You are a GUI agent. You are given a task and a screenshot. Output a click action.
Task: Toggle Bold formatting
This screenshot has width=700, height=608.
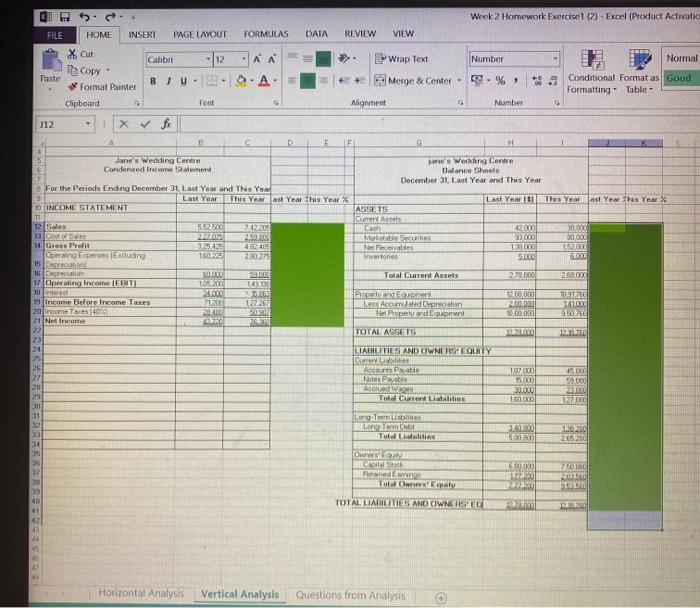point(153,81)
